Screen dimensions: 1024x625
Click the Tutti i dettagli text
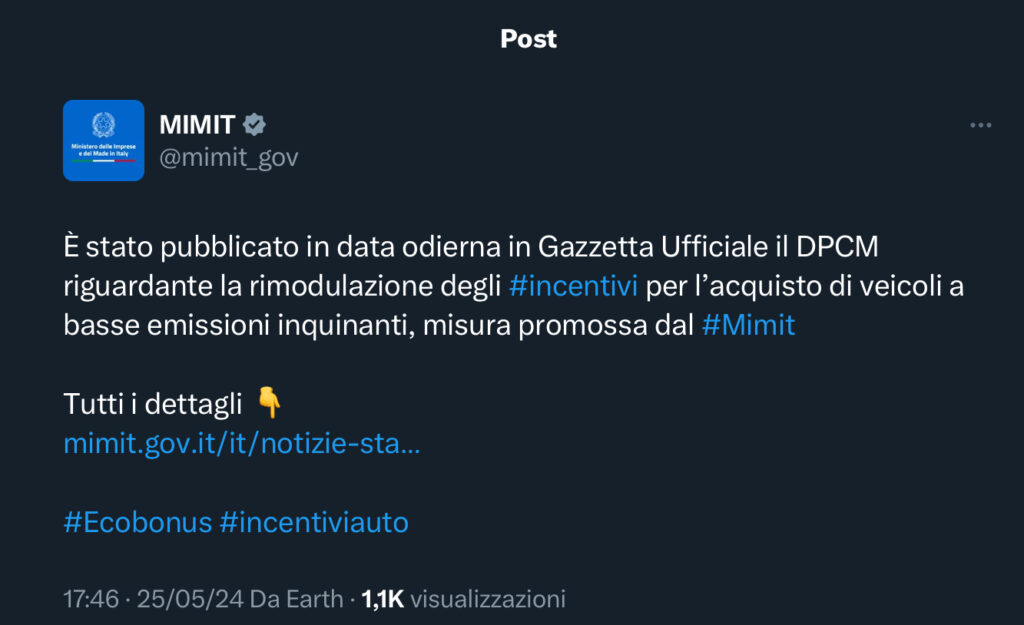153,404
